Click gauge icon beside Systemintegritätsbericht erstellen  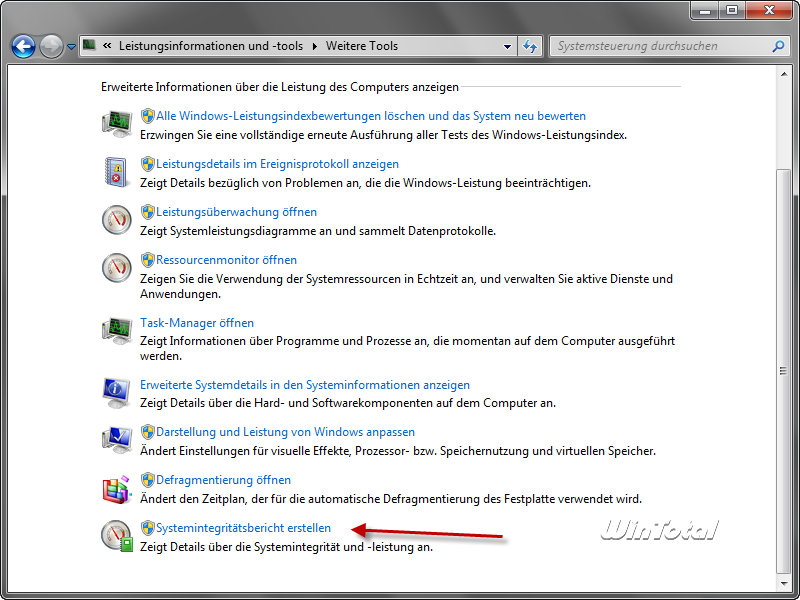(x=117, y=536)
